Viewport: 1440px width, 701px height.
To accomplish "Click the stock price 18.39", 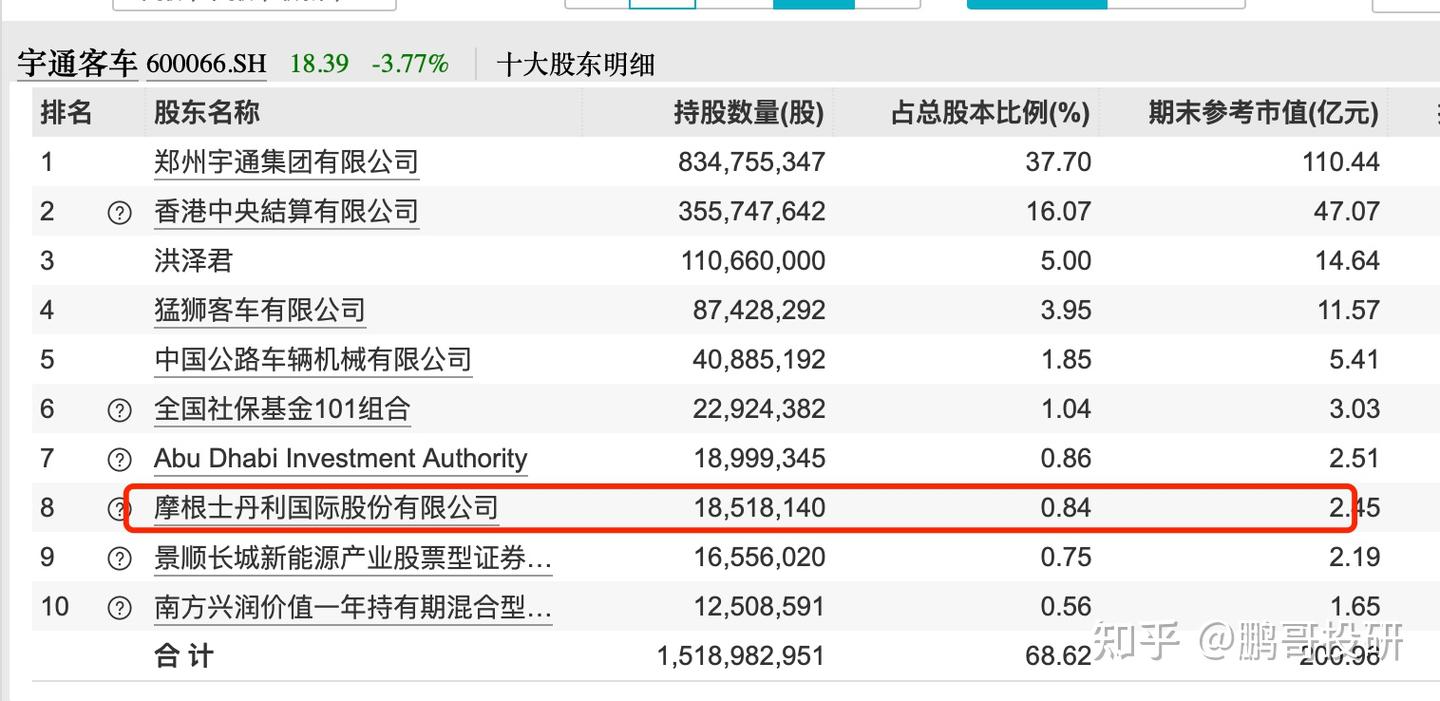I will pyautogui.click(x=319, y=65).
